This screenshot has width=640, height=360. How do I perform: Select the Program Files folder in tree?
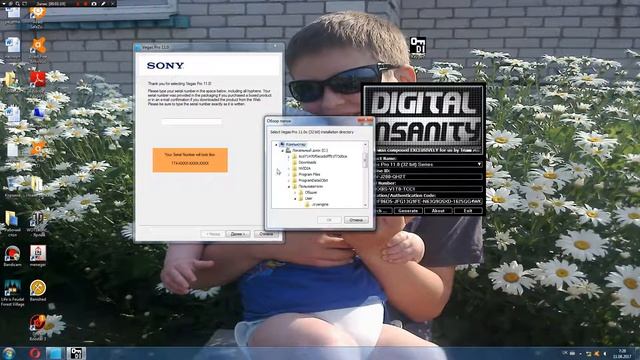pyautogui.click(x=309, y=174)
